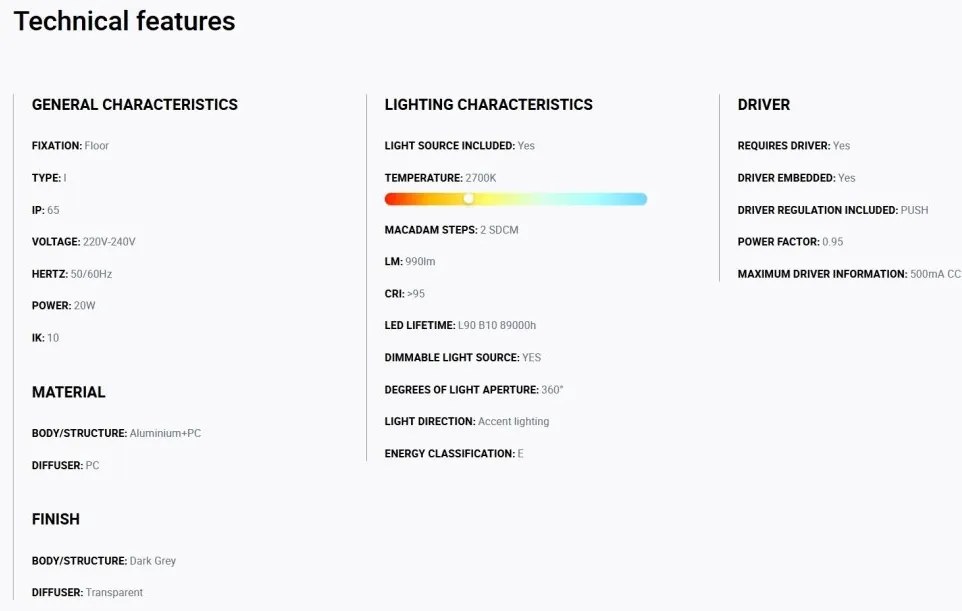Click the VOLTAGE 220V-240V entry
Screen dimensions: 962x611
(83, 242)
